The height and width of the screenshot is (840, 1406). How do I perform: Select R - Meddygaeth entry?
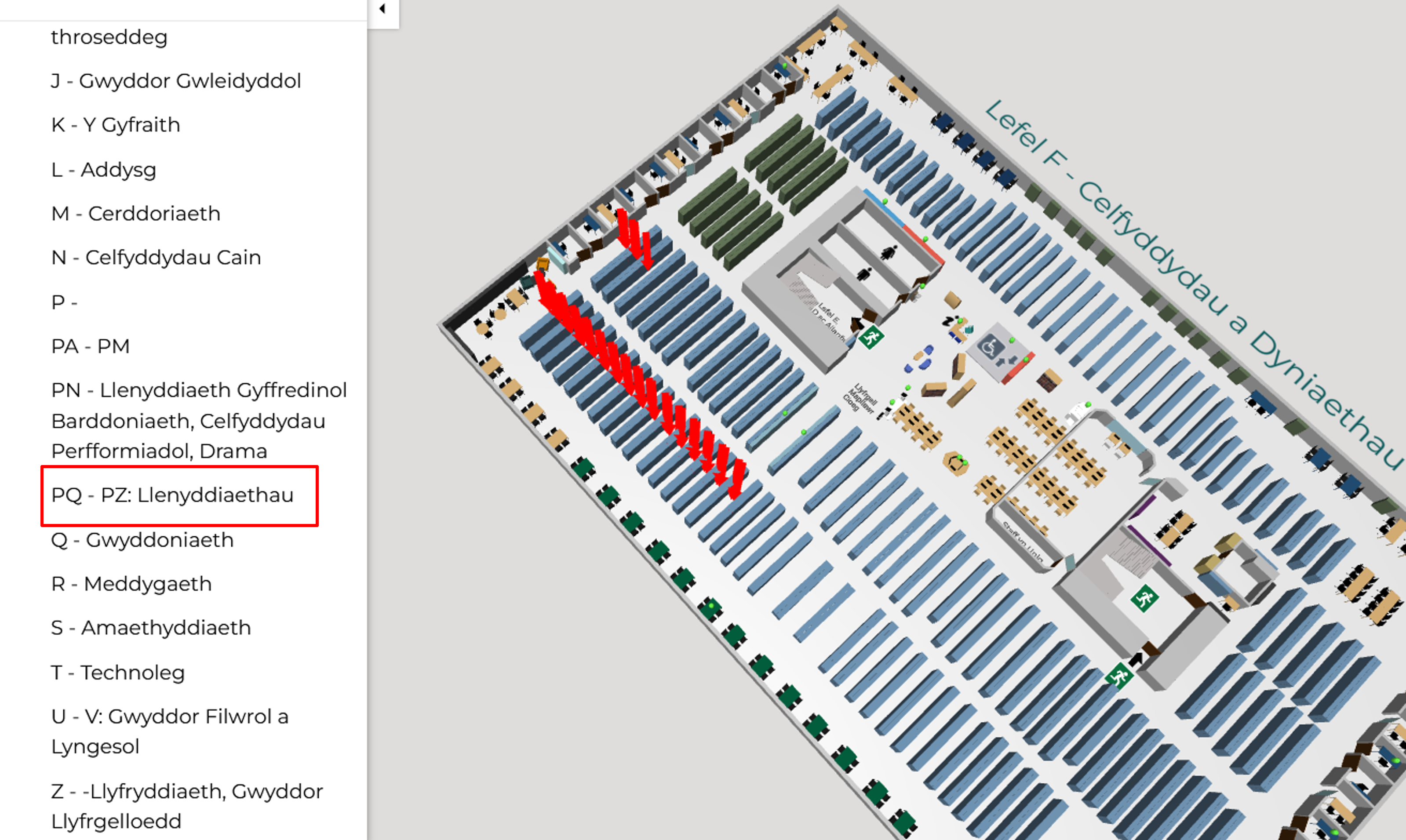(131, 584)
